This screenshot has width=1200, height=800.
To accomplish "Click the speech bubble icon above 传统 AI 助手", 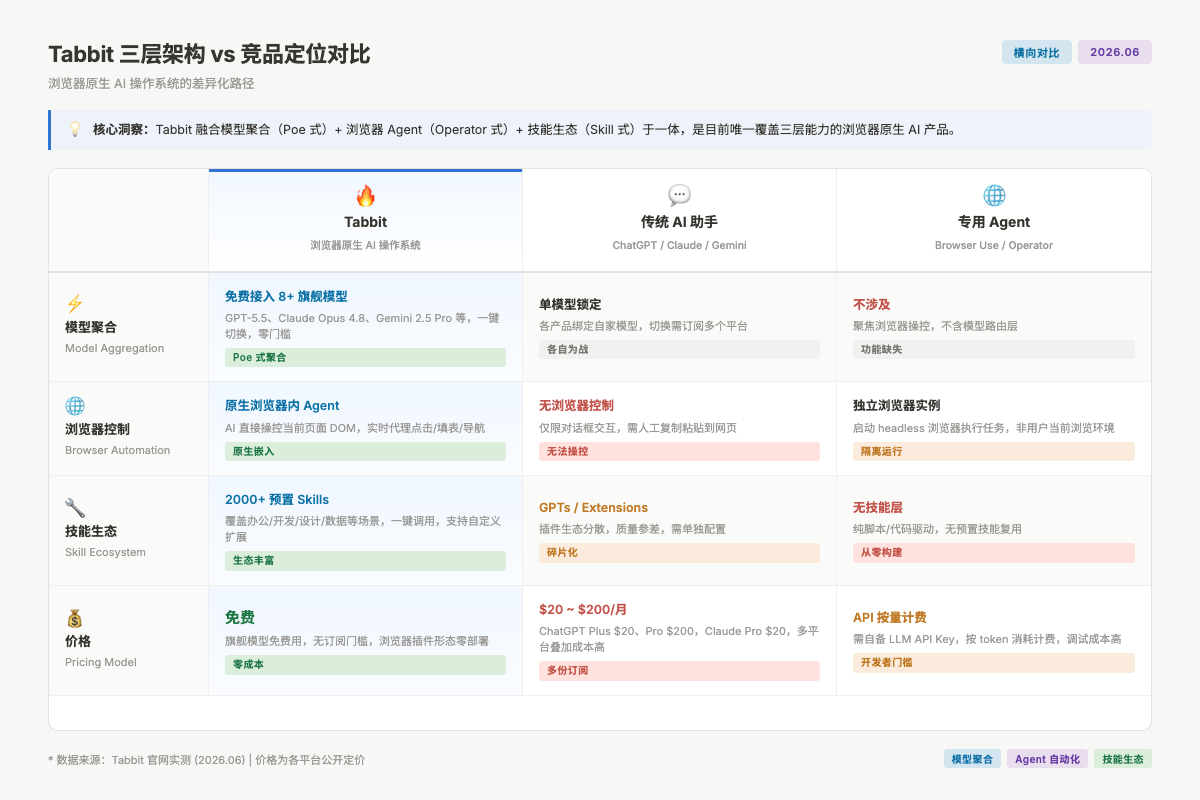I will coord(679,196).
